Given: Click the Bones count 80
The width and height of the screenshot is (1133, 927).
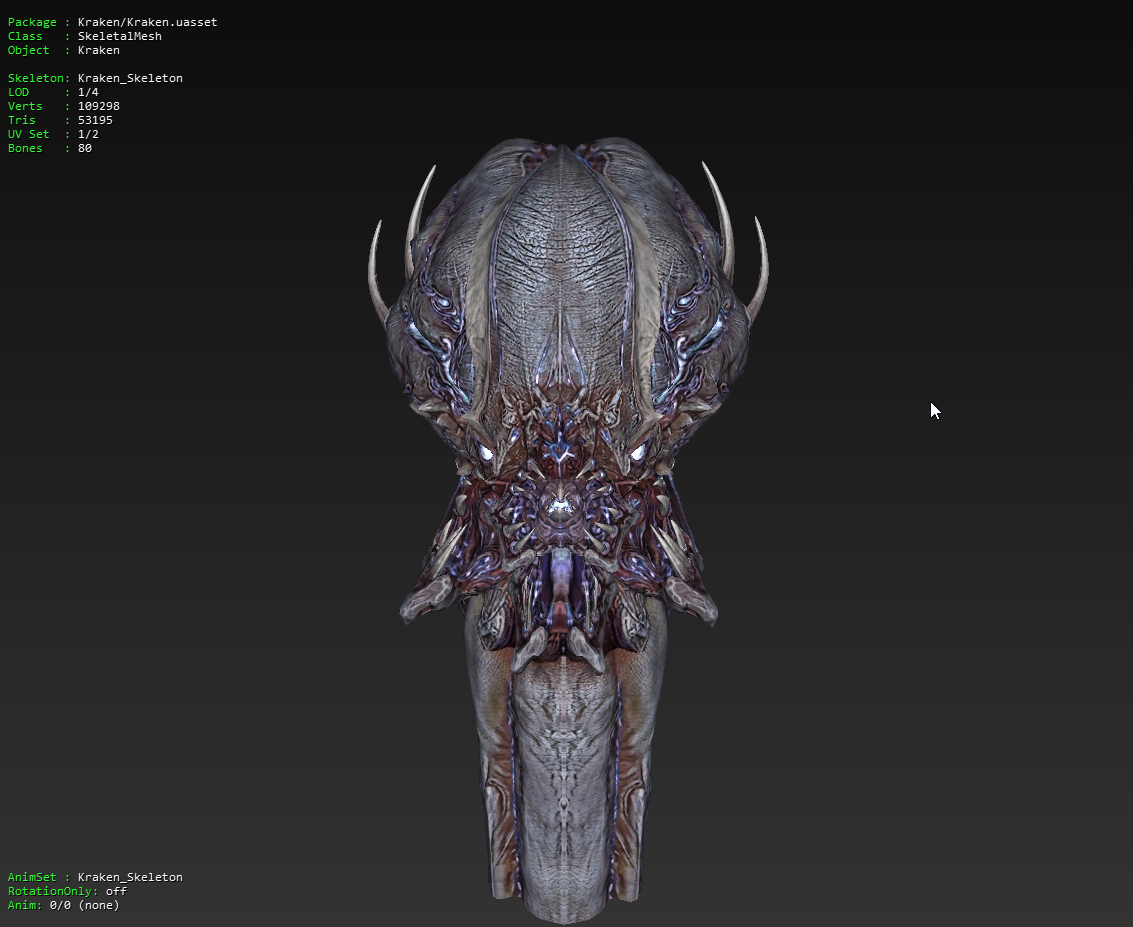Looking at the screenshot, I should tap(84, 148).
